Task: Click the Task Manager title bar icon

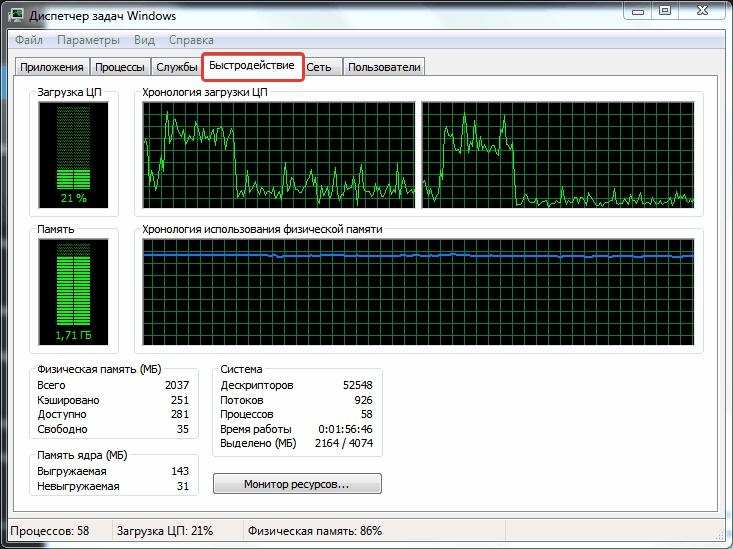Action: pyautogui.click(x=17, y=15)
